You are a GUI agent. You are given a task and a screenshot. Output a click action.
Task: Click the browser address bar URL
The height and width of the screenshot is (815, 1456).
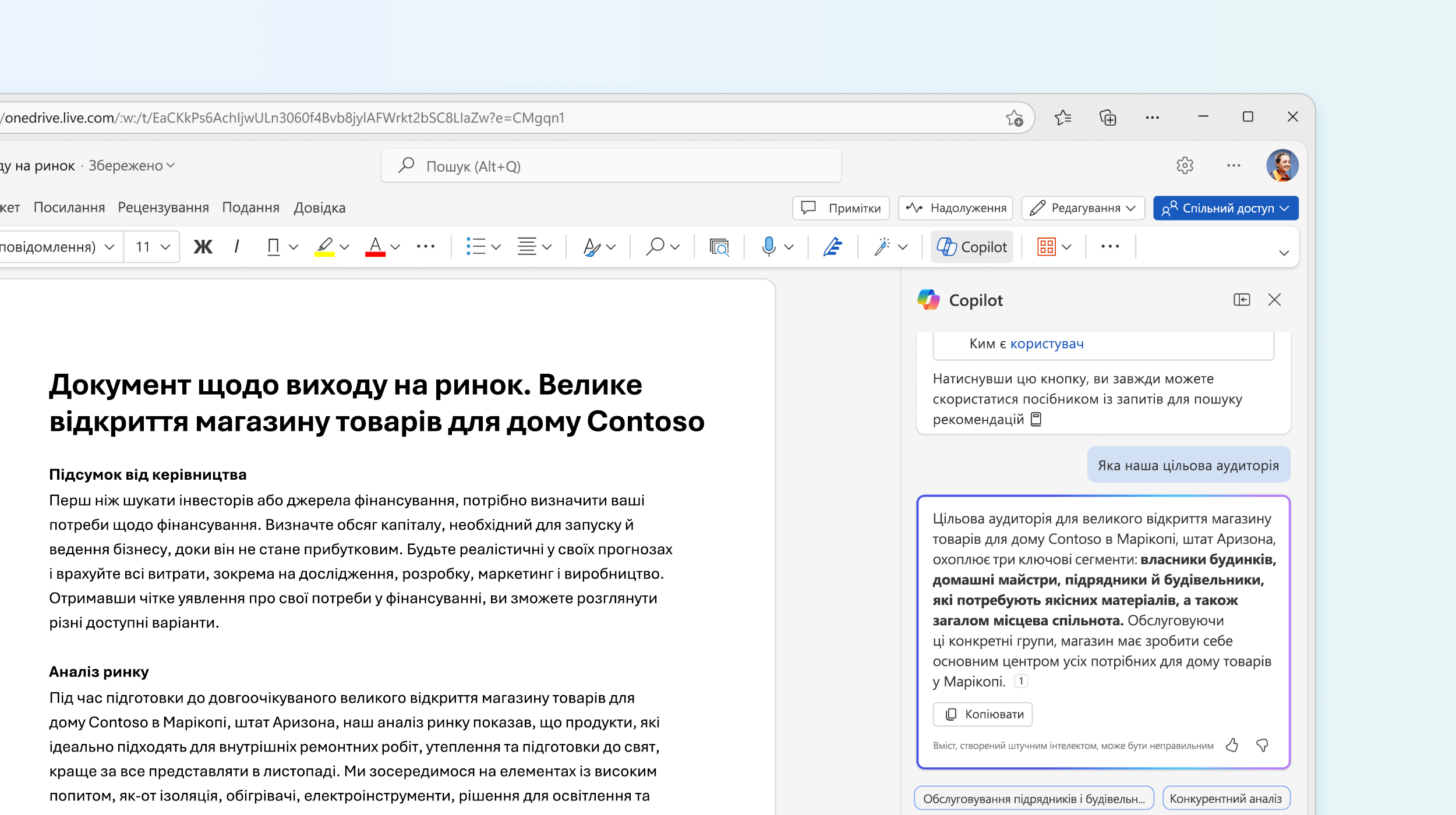(x=282, y=118)
